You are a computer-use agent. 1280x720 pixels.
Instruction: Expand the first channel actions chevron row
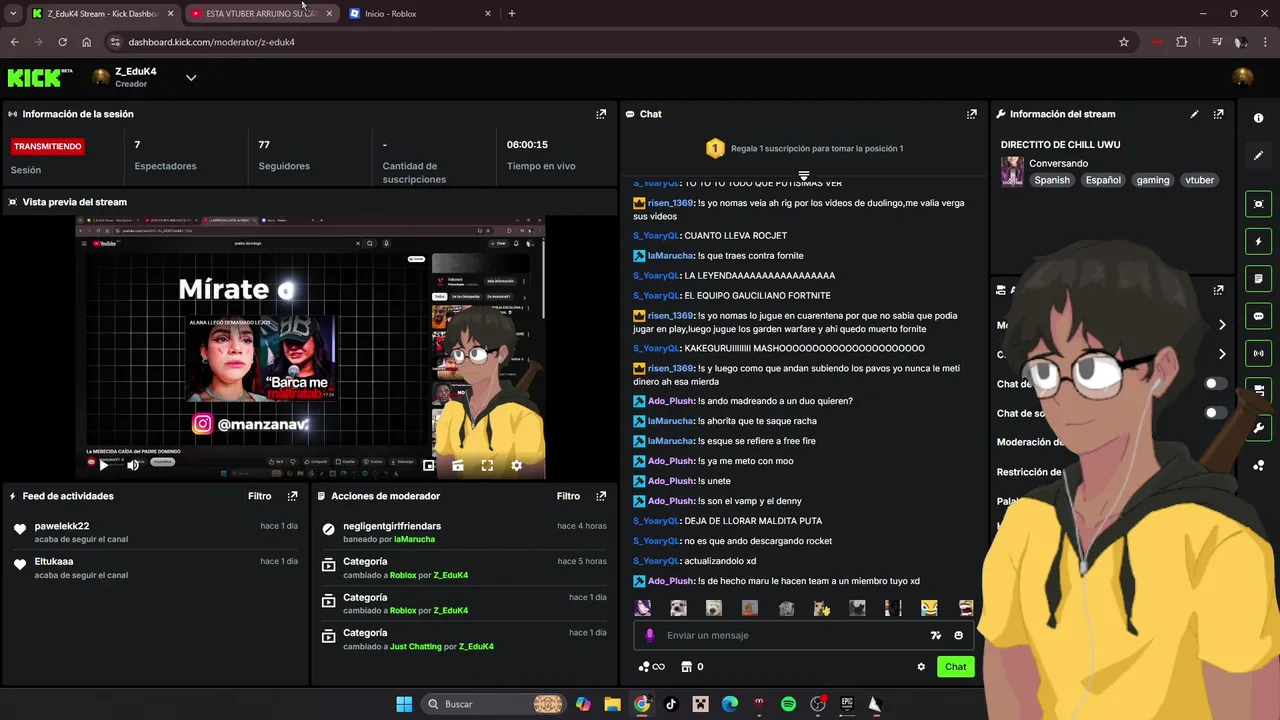pos(1222,325)
